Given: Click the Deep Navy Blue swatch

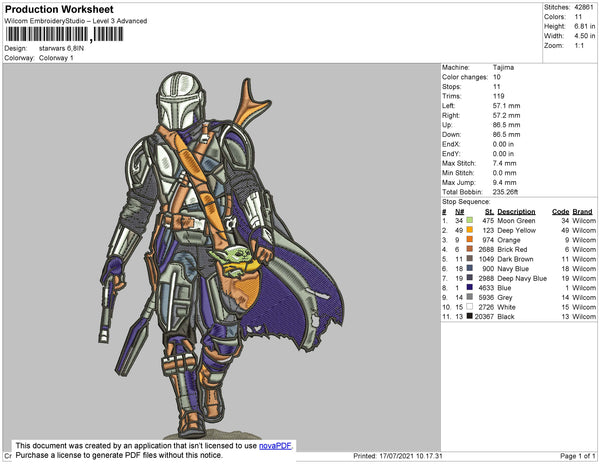Looking at the screenshot, I should coord(469,278).
